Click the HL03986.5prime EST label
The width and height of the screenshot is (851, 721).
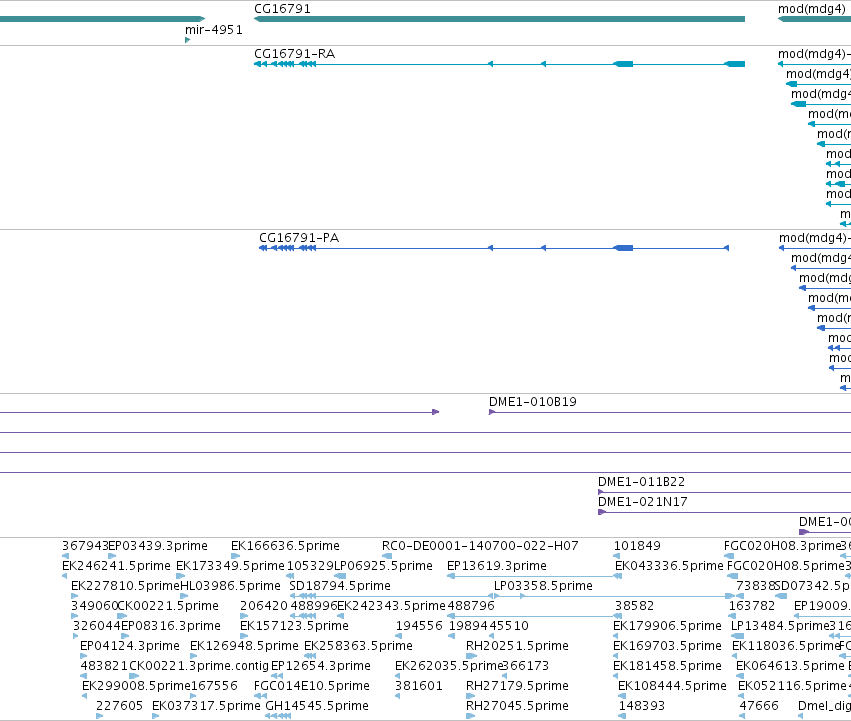[x=230, y=586]
